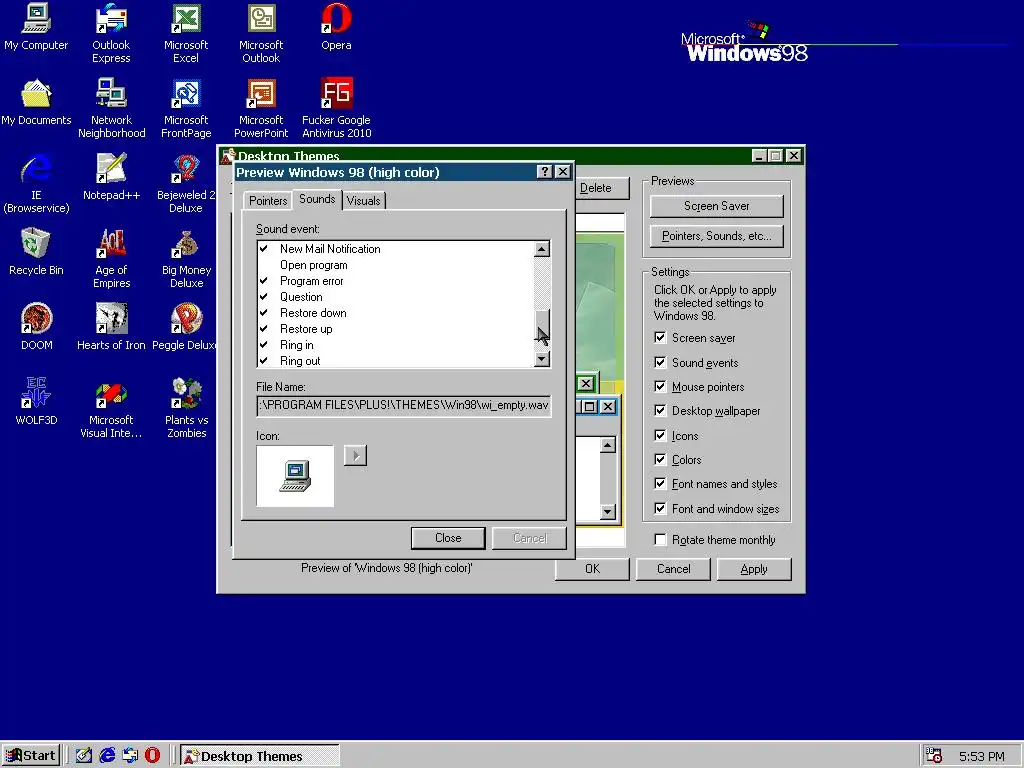The height and width of the screenshot is (768, 1024).
Task: Select the Microsoft FrontPage shortcut
Action: (x=186, y=108)
